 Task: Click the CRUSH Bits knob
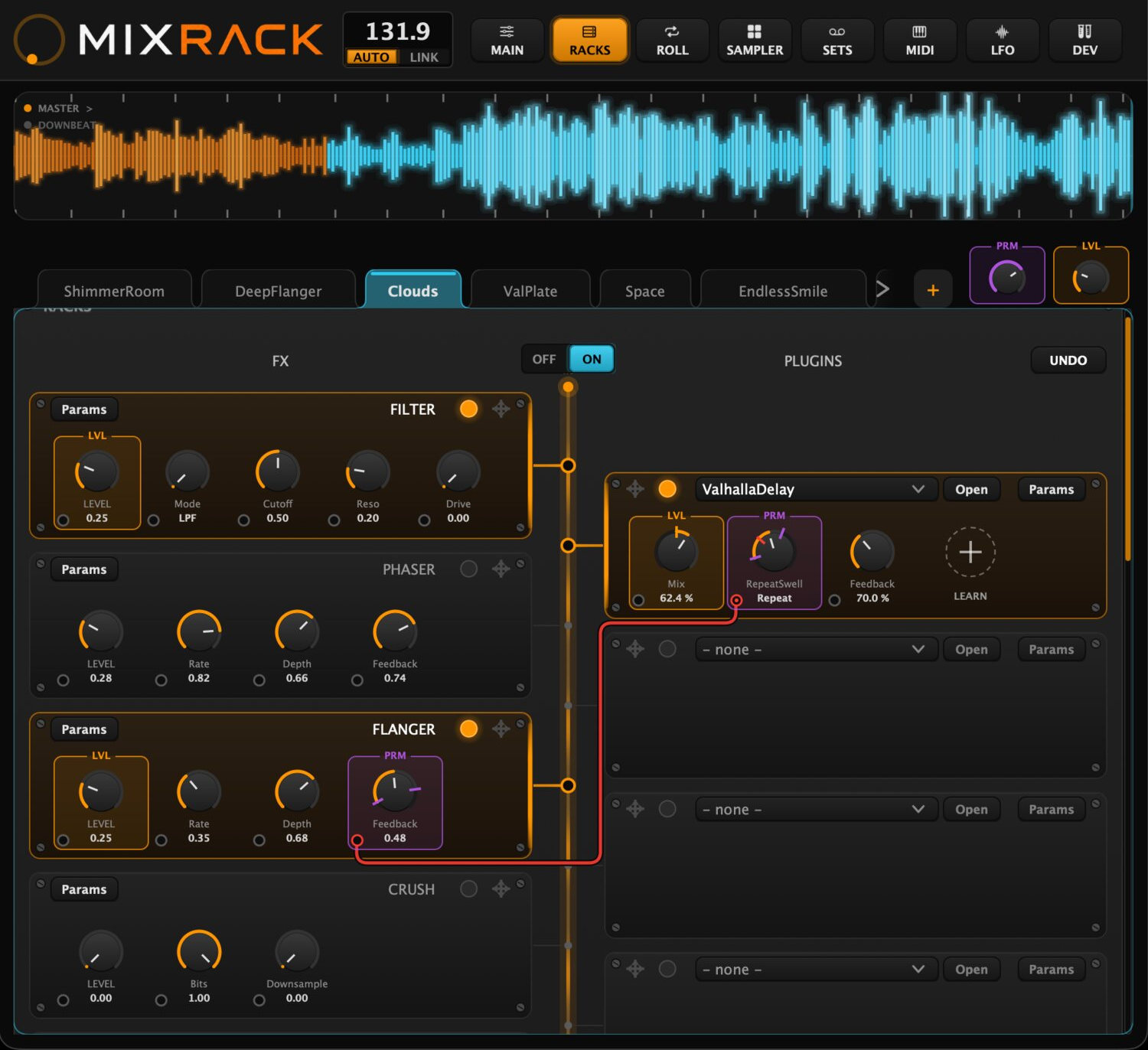(199, 951)
